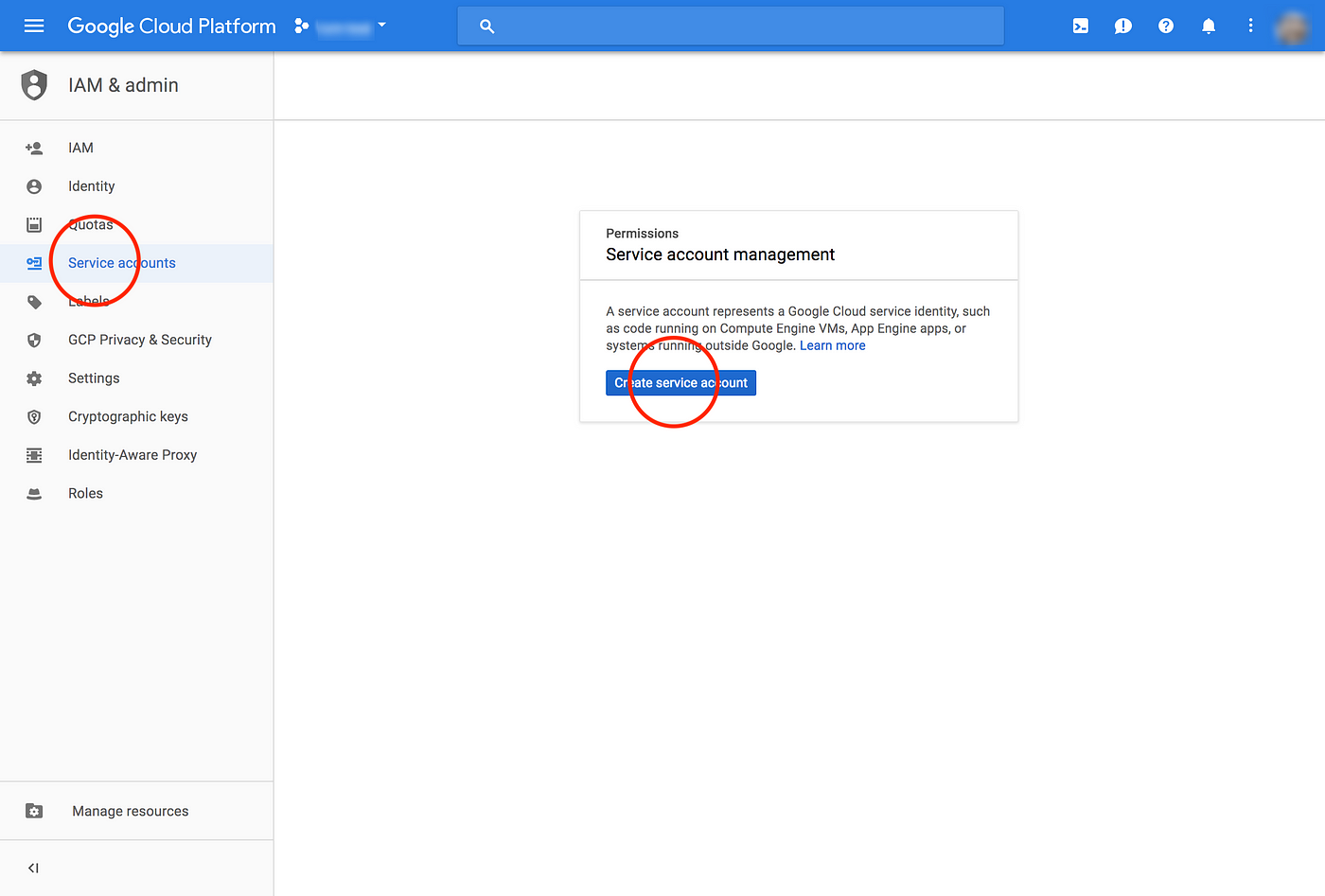Viewport: 1325px width, 896px height.
Task: Click the Identity-Aware Proxy icon
Action: tap(34, 455)
